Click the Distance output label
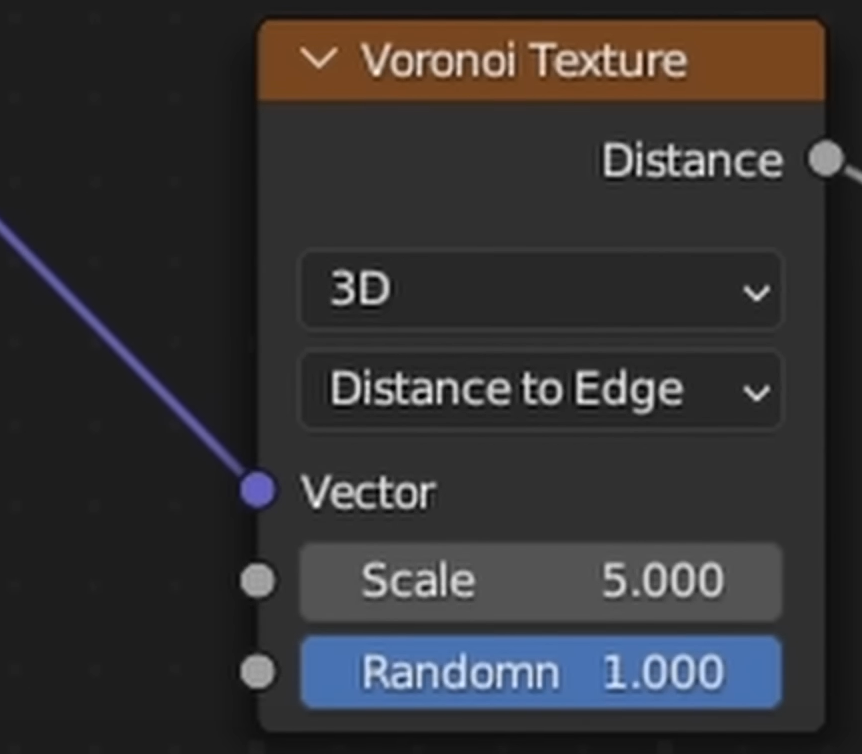This screenshot has height=754, width=862. coord(692,160)
